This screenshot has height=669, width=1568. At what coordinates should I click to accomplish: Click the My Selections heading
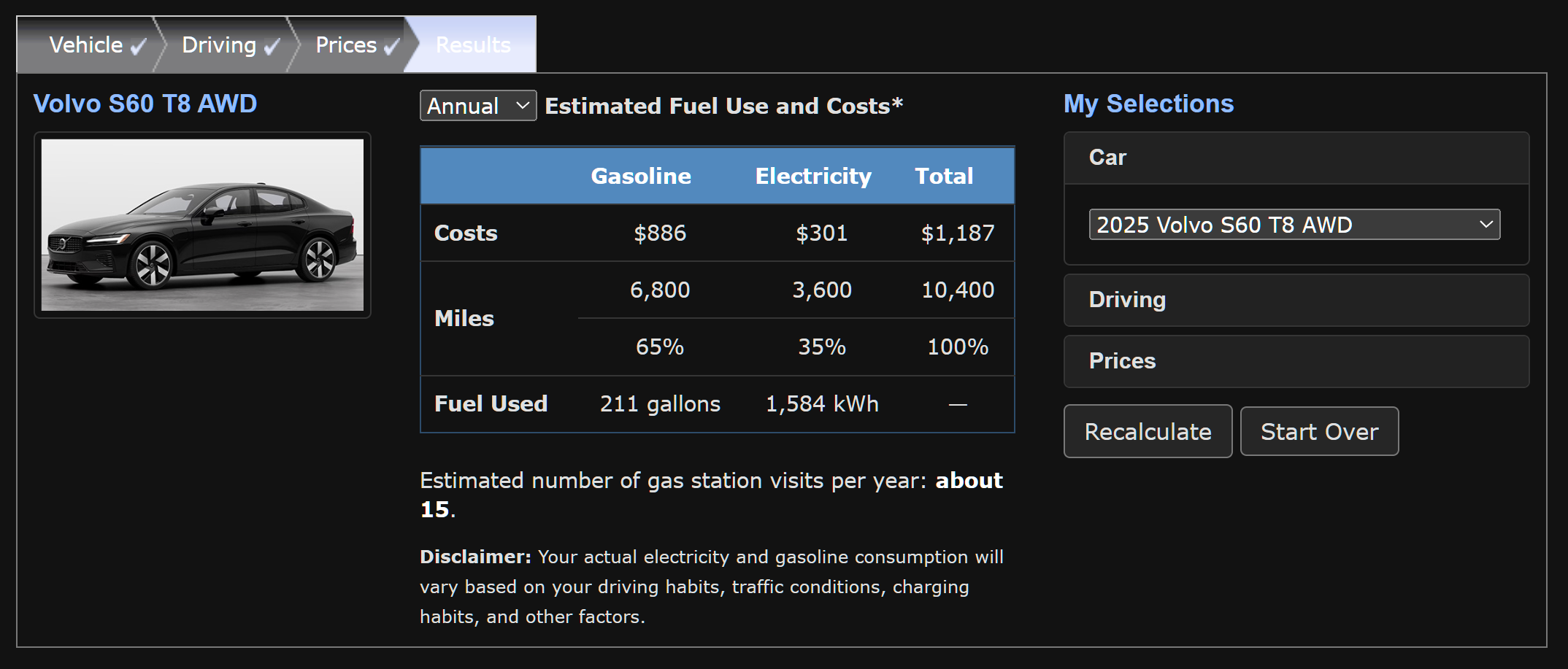tap(1148, 104)
